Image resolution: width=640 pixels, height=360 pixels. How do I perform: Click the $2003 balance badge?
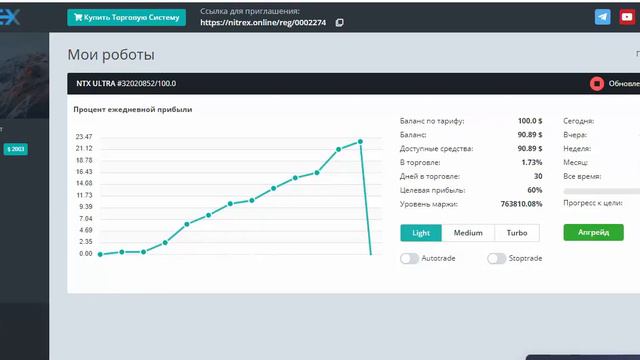pos(16,149)
